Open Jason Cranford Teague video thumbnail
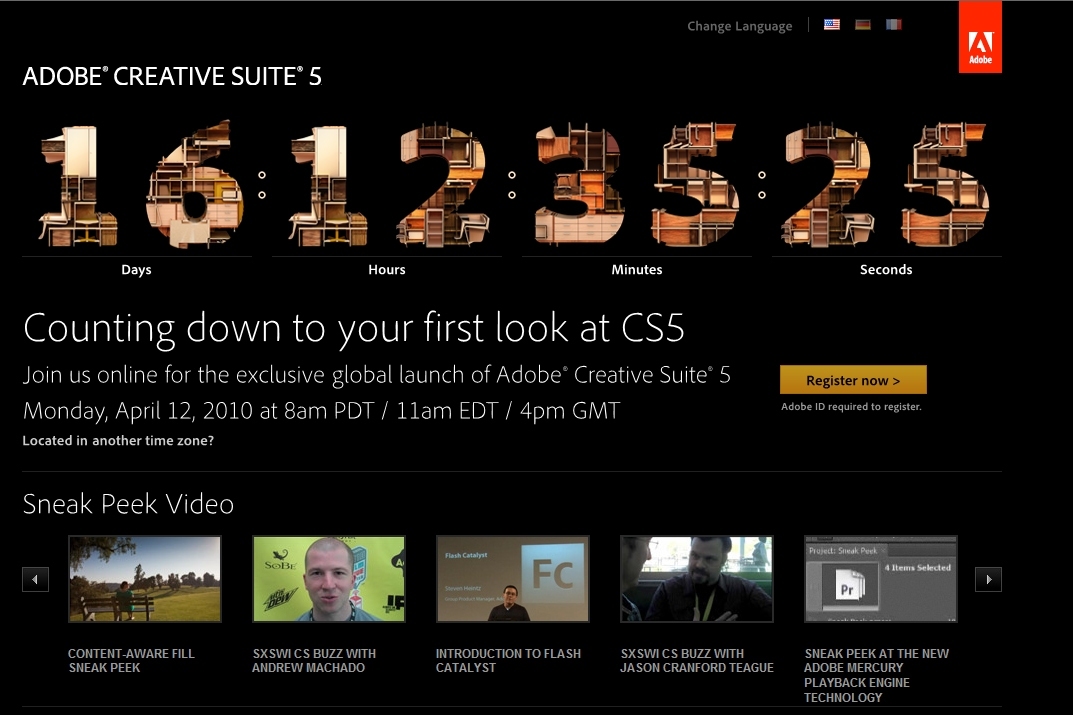 (x=697, y=579)
